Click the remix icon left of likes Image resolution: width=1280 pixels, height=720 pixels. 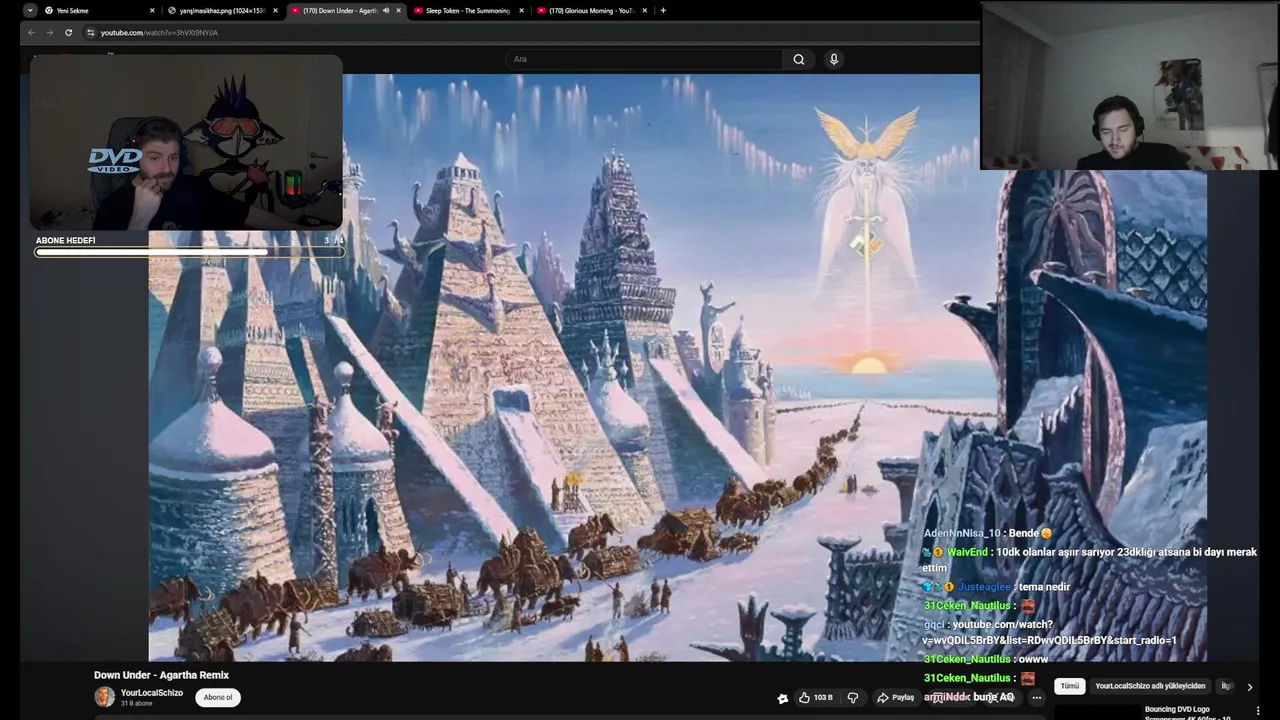tap(782, 698)
